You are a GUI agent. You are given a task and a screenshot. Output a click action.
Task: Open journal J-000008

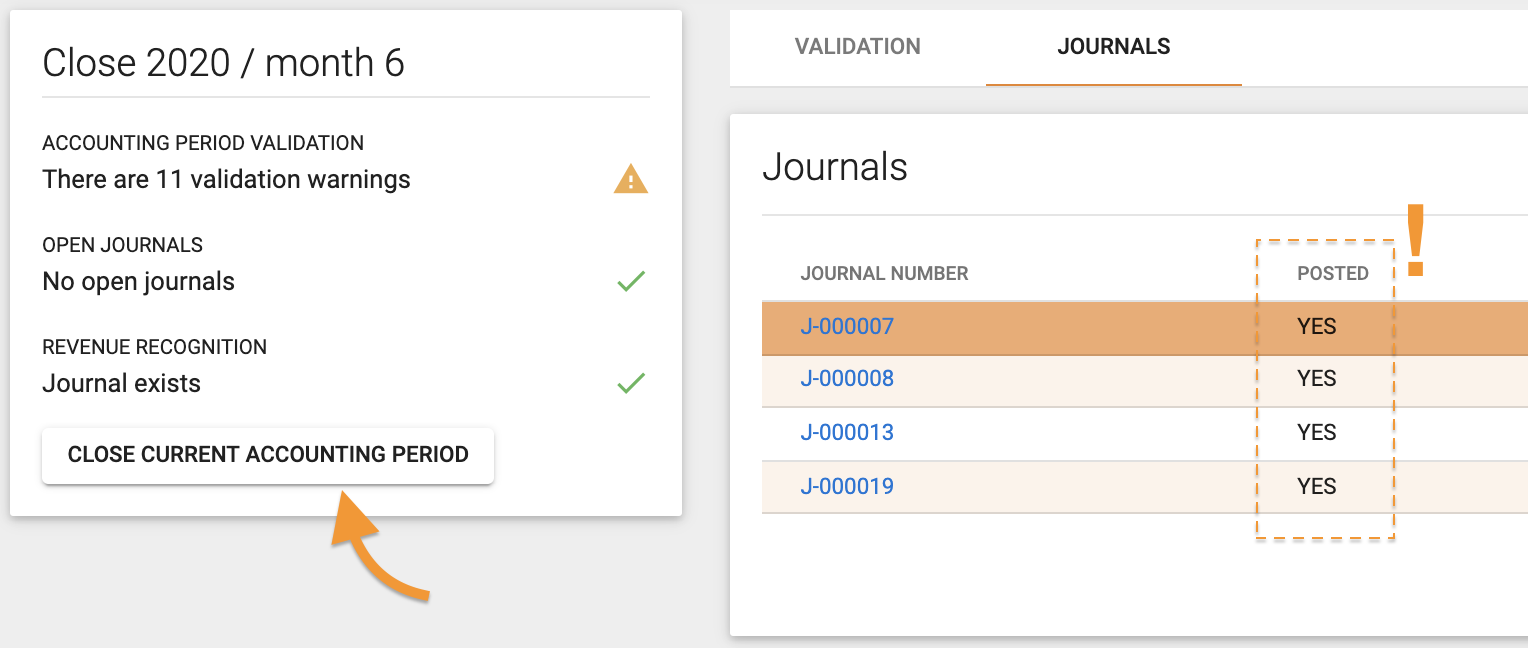coord(847,379)
